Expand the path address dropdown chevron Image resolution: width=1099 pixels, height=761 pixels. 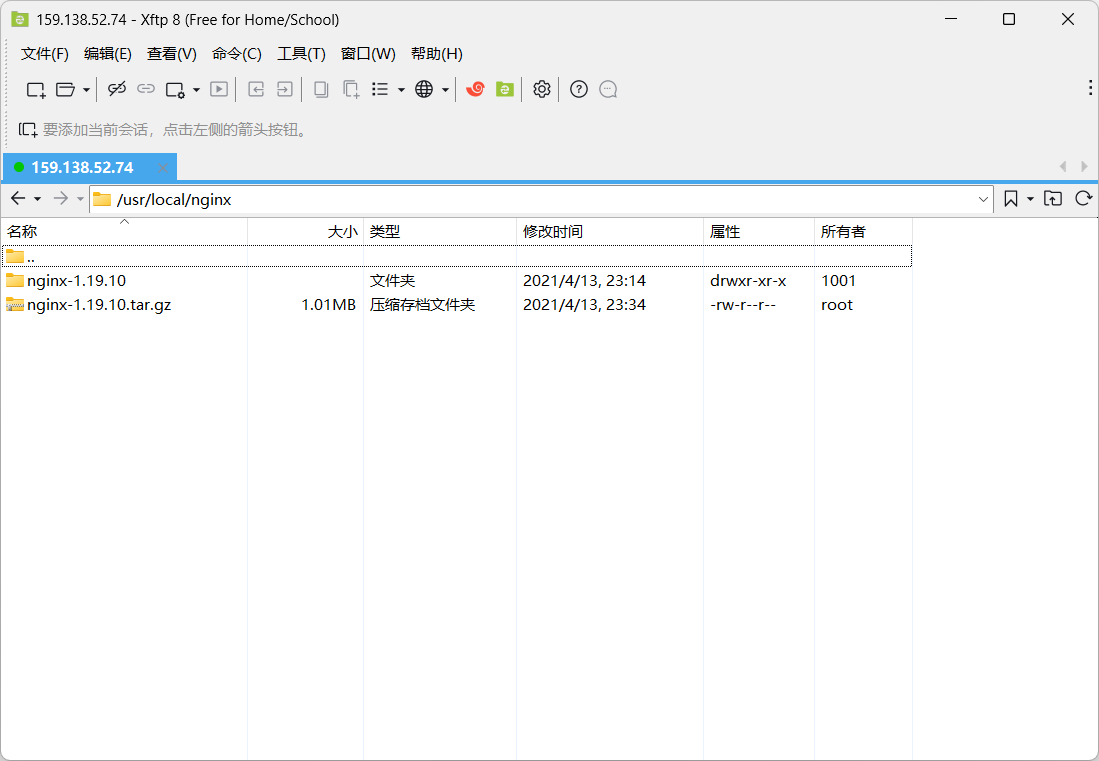(x=983, y=200)
